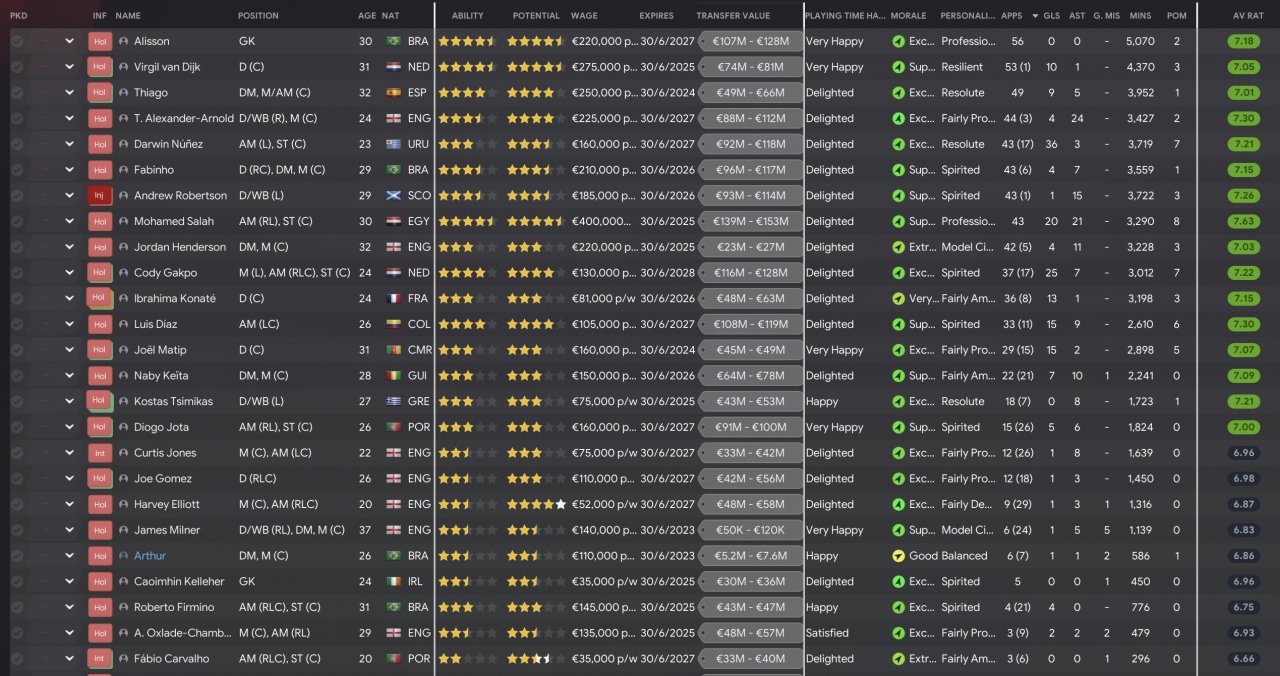Select the picked checkbox for Joe Gomez
Image resolution: width=1280 pixels, height=676 pixels.
pyautogui.click(x=17, y=479)
